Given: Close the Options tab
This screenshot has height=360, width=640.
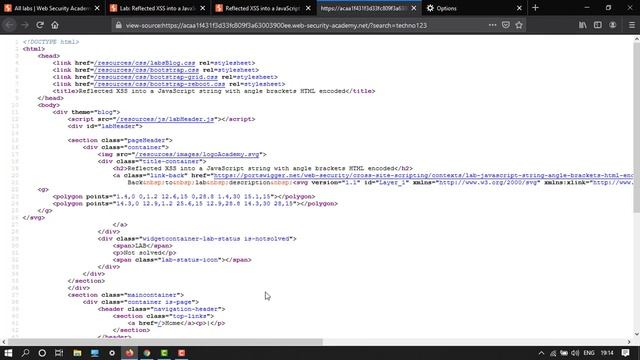Looking at the screenshot, I should tap(519, 8).
